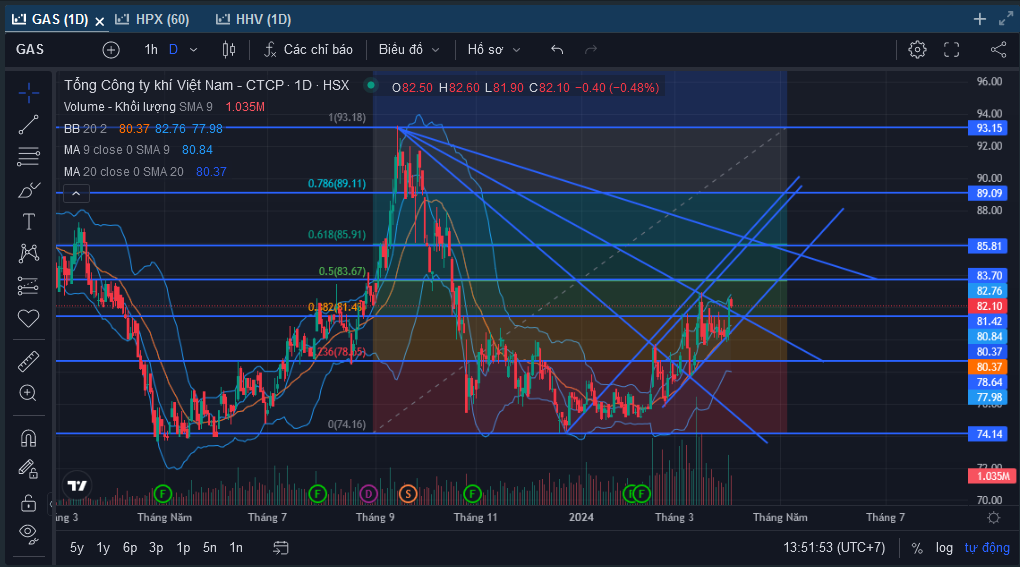This screenshot has height=567, width=1020.
Task: Open Các chỉ báo indicators dialog
Action: [x=308, y=49]
